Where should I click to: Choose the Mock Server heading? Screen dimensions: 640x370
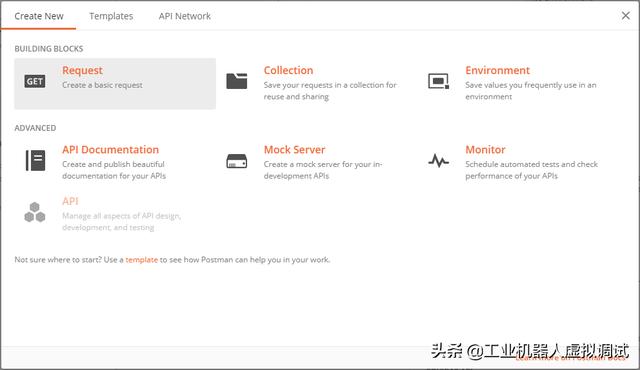(x=294, y=149)
